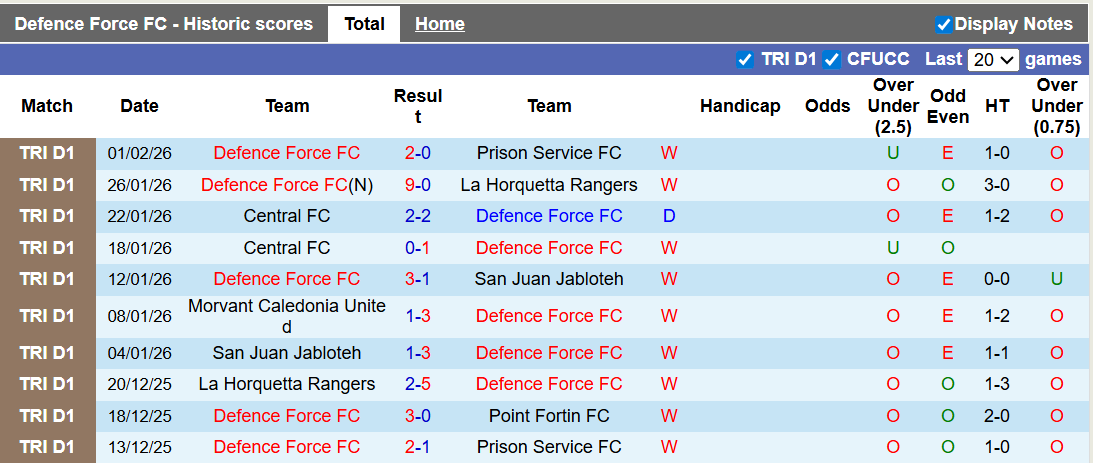This screenshot has height=463, width=1093.
Task: Select the Total tab
Action: 364,24
